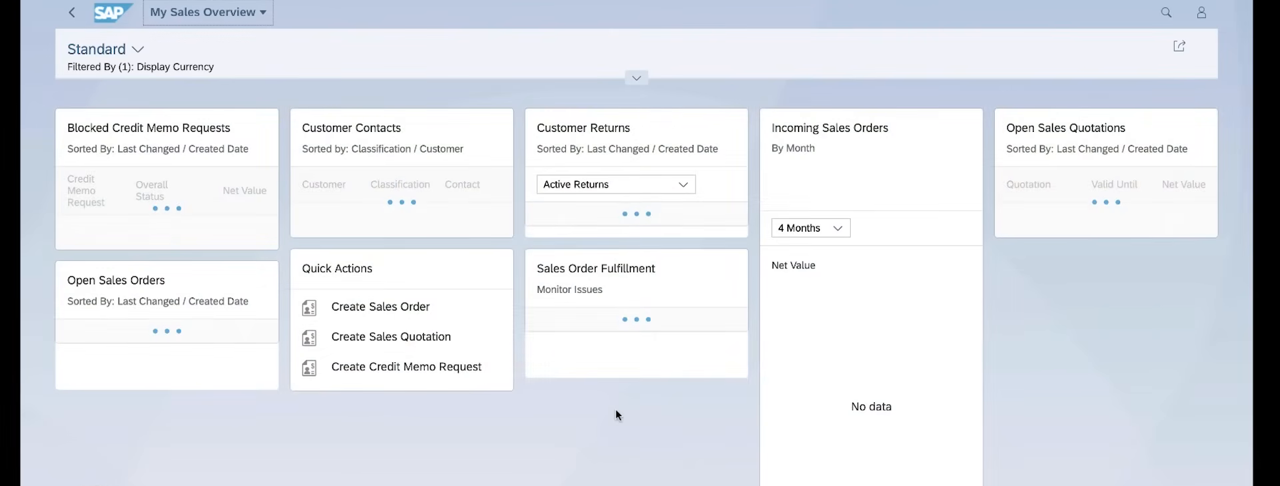Open the Active Returns dropdown

click(616, 184)
